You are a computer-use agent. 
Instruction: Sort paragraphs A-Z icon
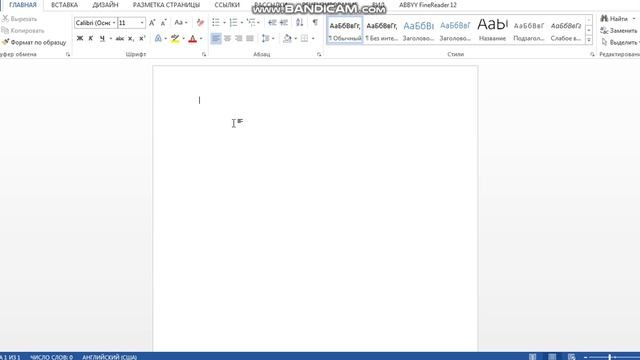coord(300,23)
